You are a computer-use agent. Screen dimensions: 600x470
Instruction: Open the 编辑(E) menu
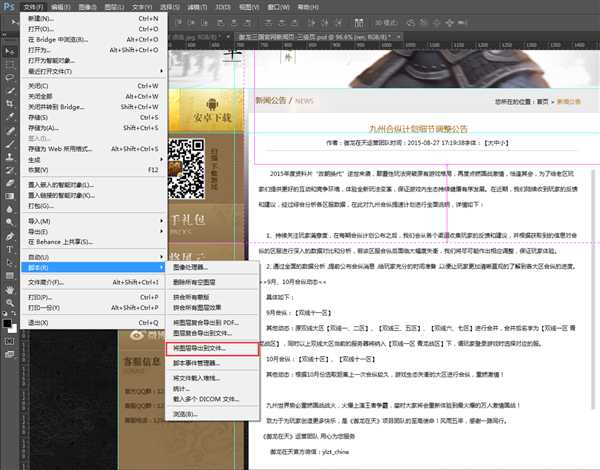(60, 7)
